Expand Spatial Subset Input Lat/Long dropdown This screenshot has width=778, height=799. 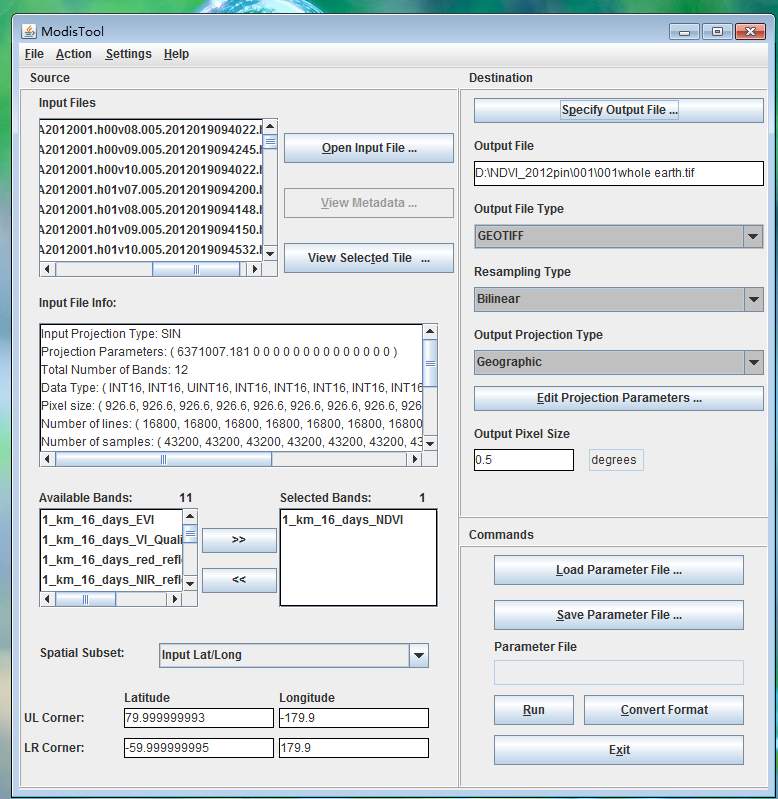[x=418, y=655]
